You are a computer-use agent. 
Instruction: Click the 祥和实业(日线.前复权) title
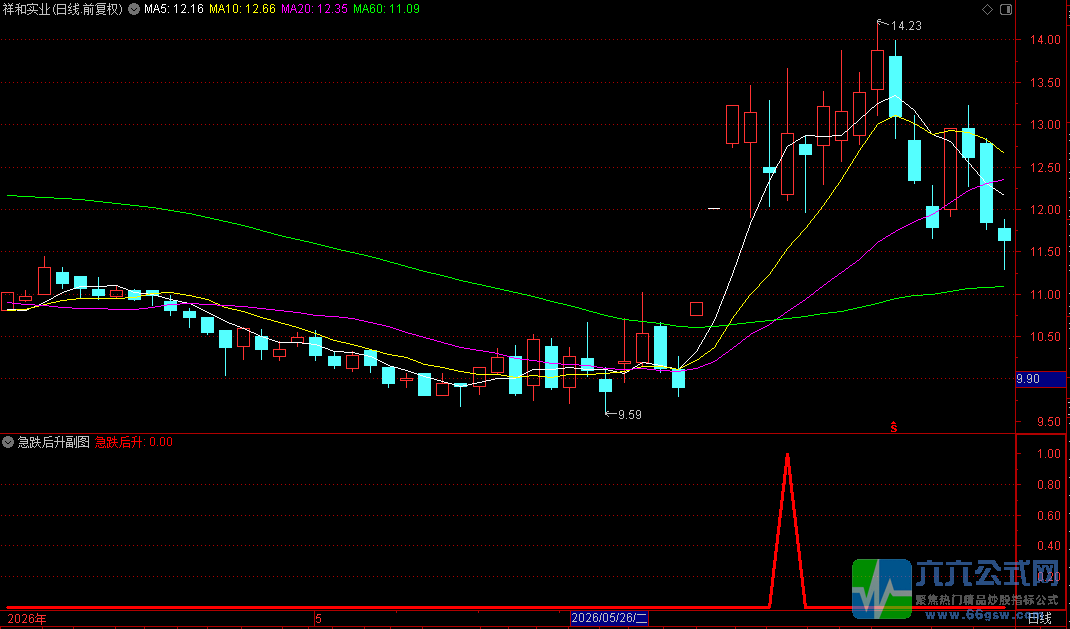point(63,9)
